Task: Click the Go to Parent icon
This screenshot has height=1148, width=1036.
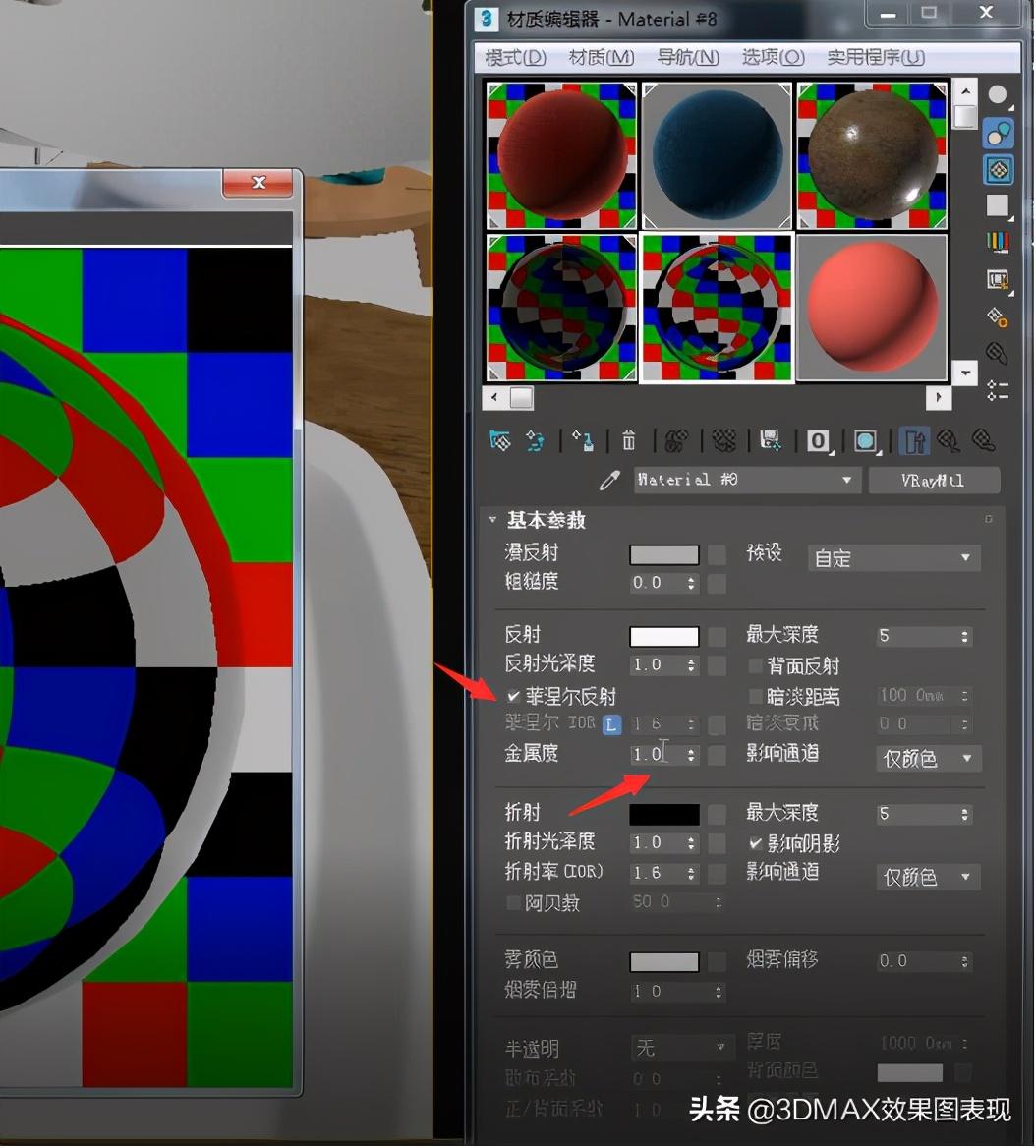Action: [949, 440]
